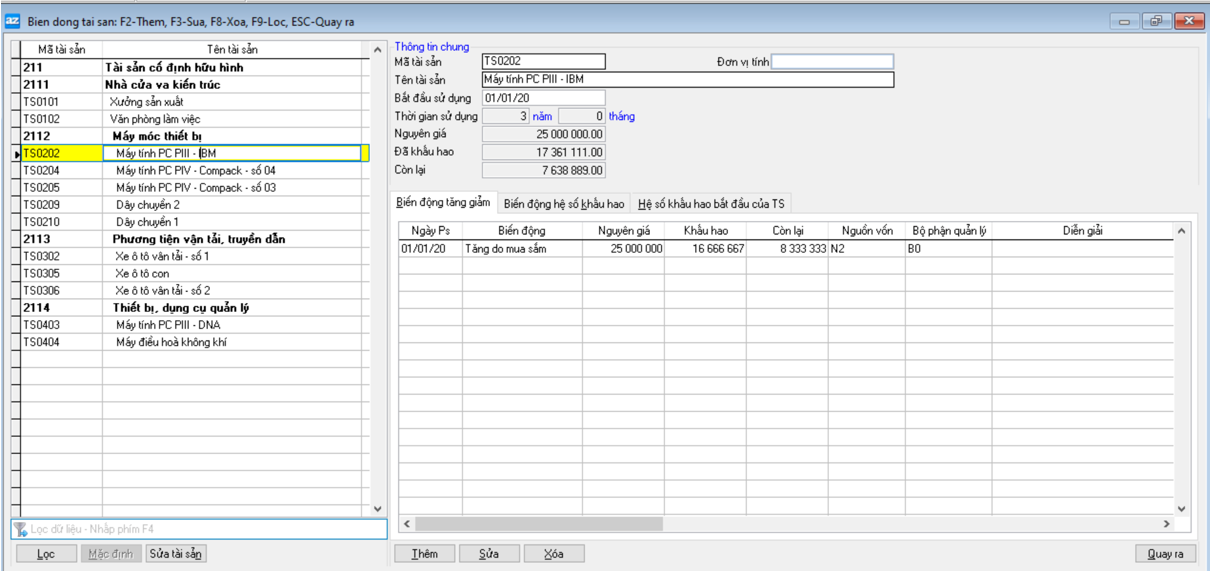Select the Biến động tăng giảm tab

point(443,203)
